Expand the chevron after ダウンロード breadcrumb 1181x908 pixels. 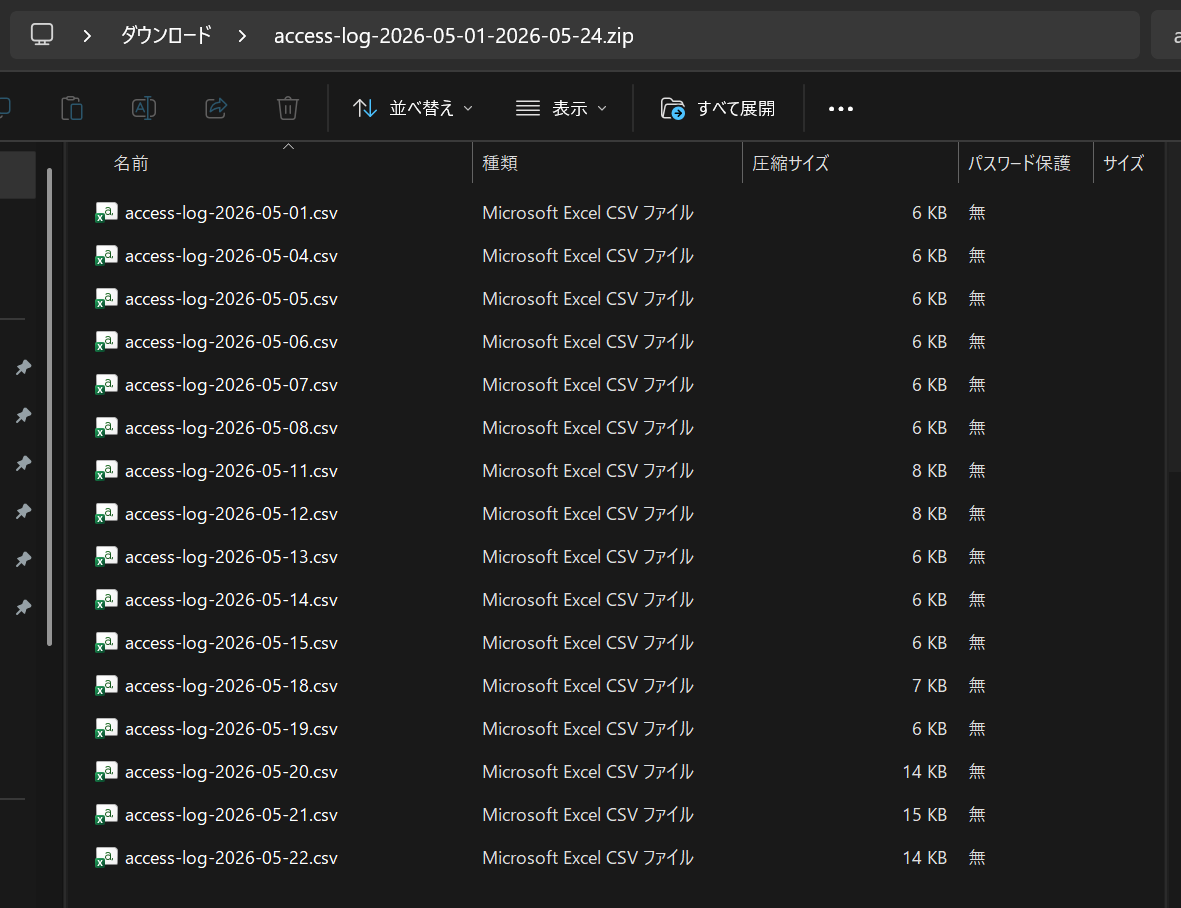(x=242, y=35)
